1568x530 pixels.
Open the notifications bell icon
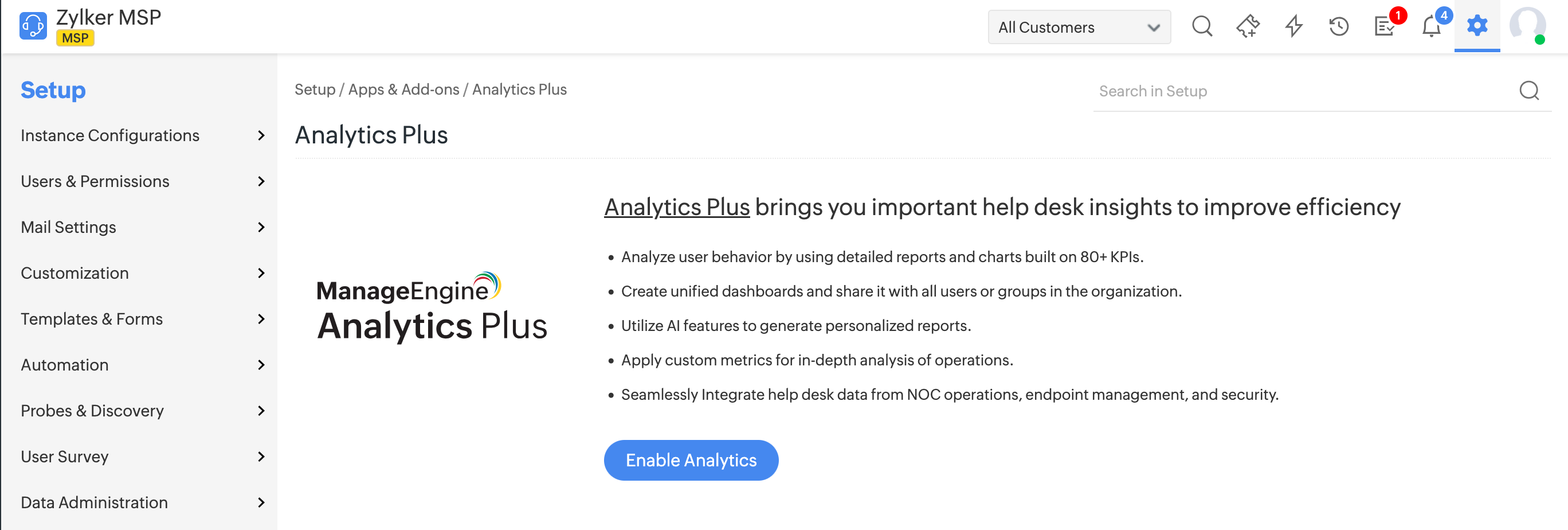pyautogui.click(x=1431, y=27)
